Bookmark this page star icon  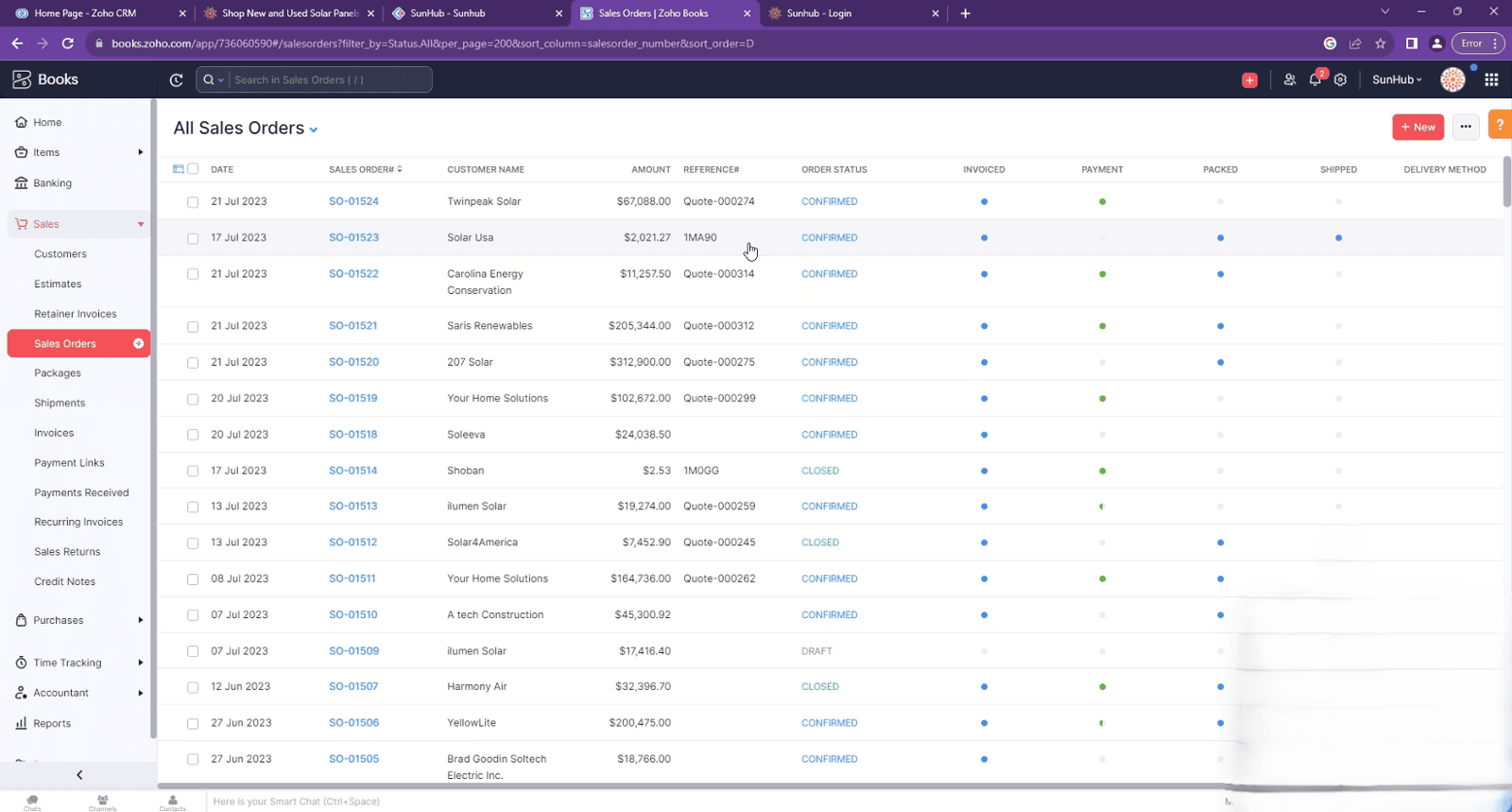click(x=1381, y=43)
